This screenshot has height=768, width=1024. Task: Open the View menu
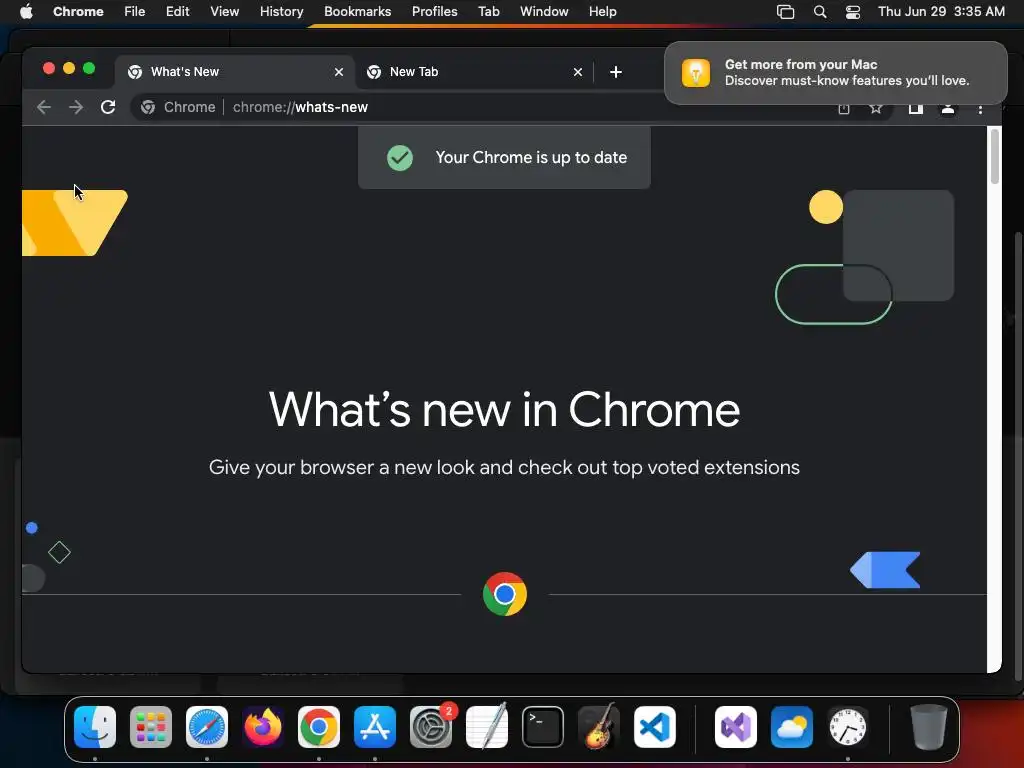tap(224, 12)
